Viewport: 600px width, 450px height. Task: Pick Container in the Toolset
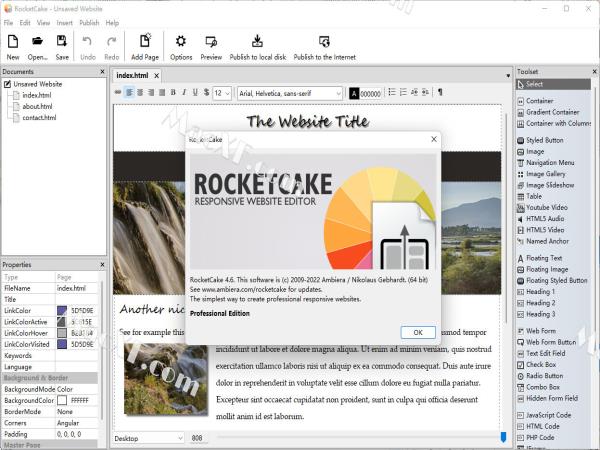(x=535, y=101)
